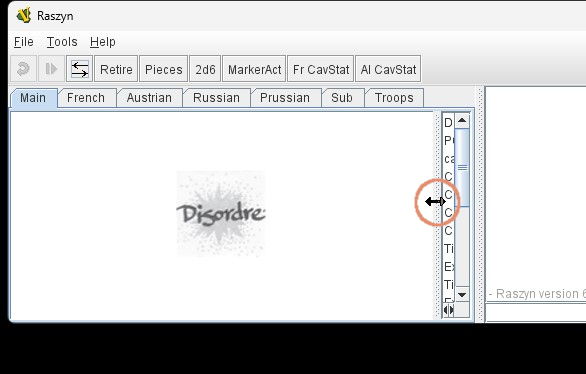Click the Retire button
The height and width of the screenshot is (374, 586).
point(116,69)
